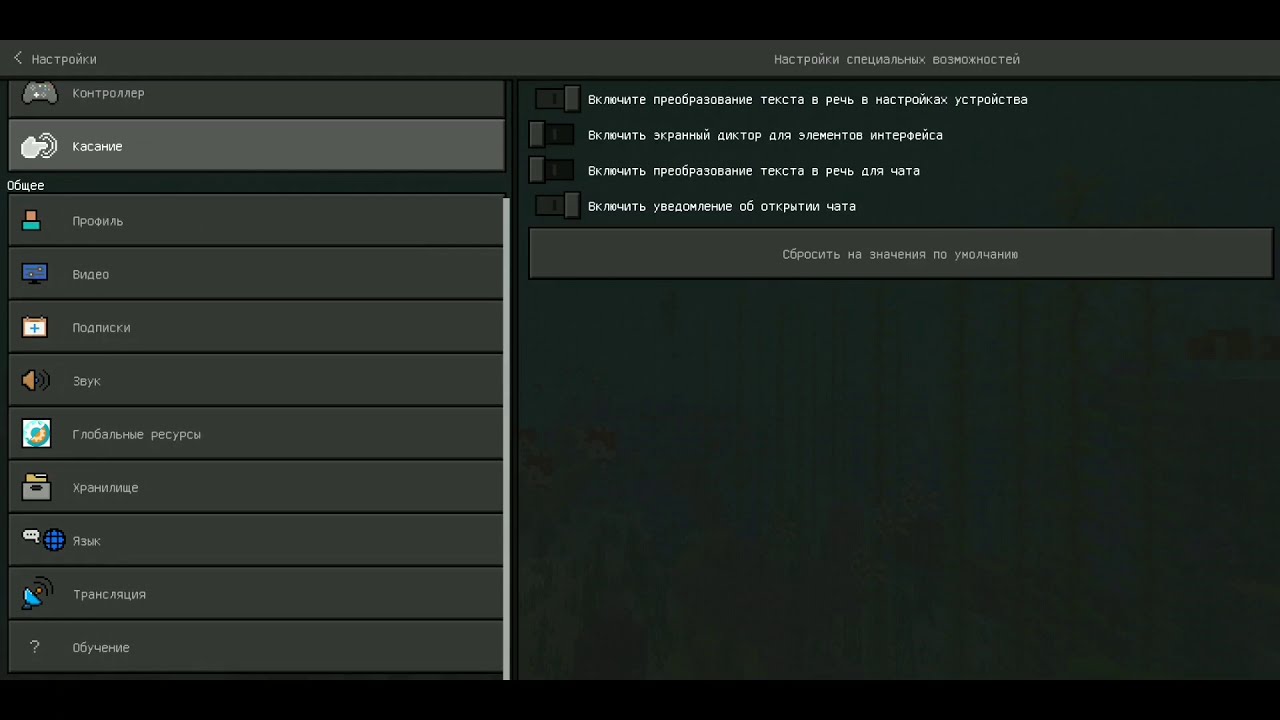1280x720 pixels.
Task: Click the gamepad icon in Контроллер row
Action: pos(40,93)
